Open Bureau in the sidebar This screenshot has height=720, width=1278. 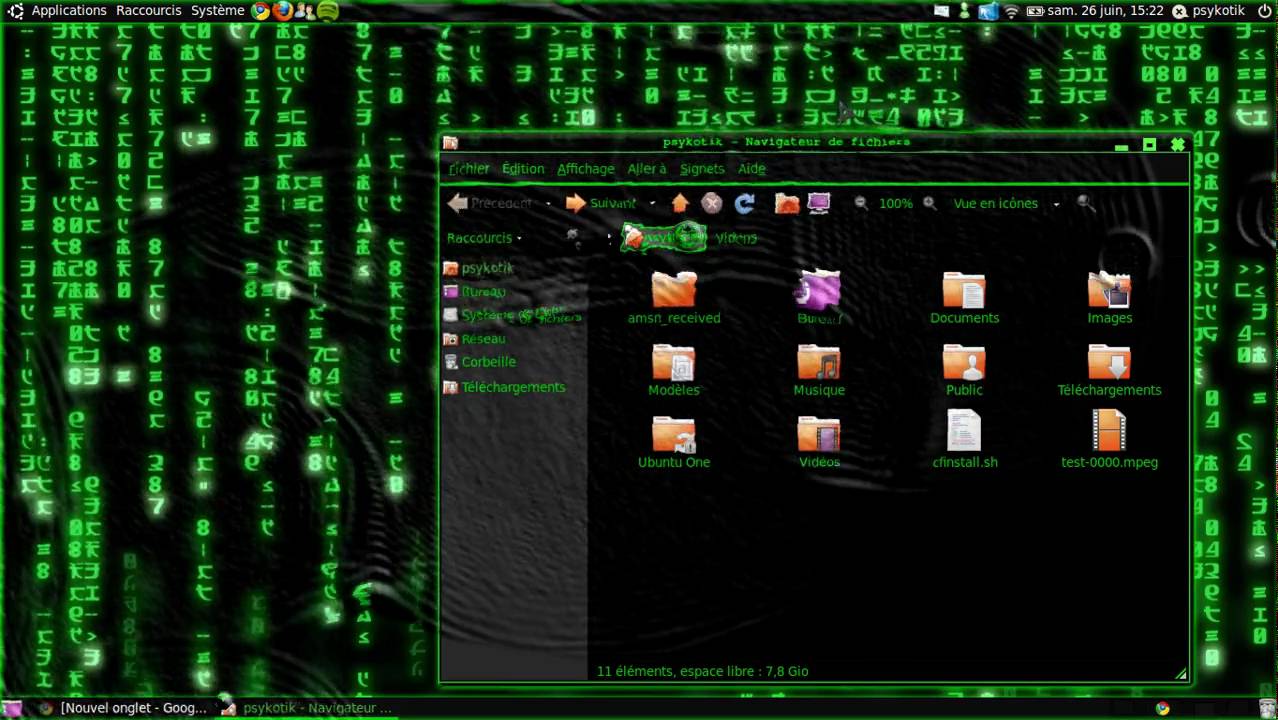475,292
